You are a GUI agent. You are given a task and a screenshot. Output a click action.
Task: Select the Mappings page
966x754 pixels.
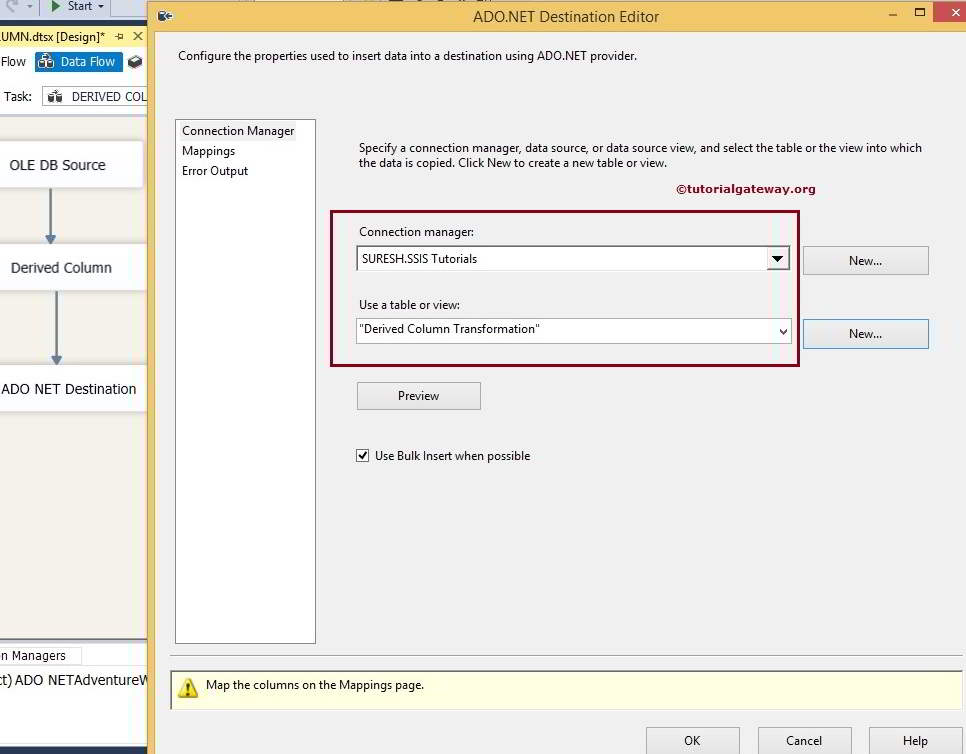pos(208,151)
